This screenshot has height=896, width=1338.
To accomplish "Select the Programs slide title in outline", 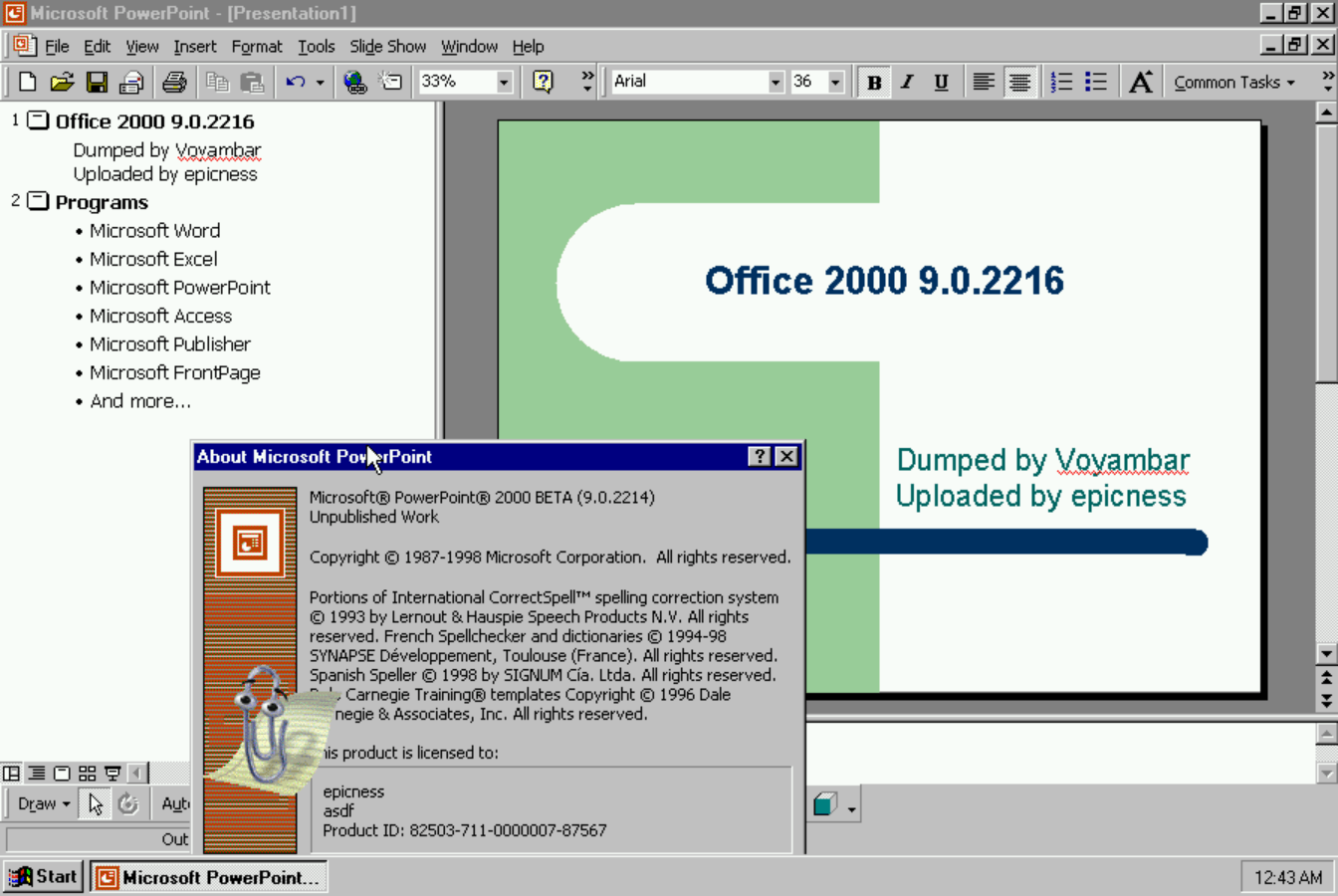I will tap(102, 202).
